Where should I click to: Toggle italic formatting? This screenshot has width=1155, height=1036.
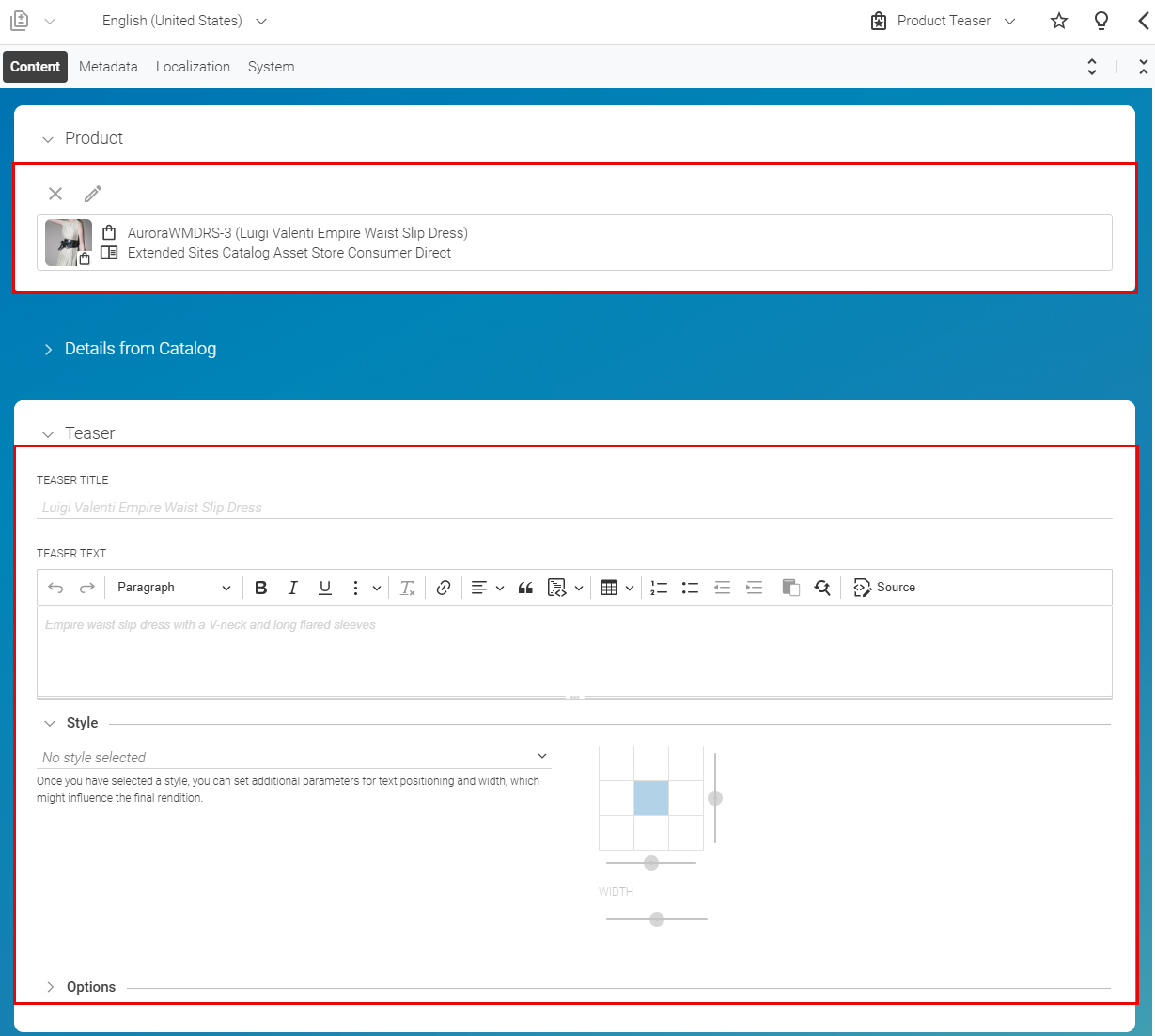(x=293, y=588)
